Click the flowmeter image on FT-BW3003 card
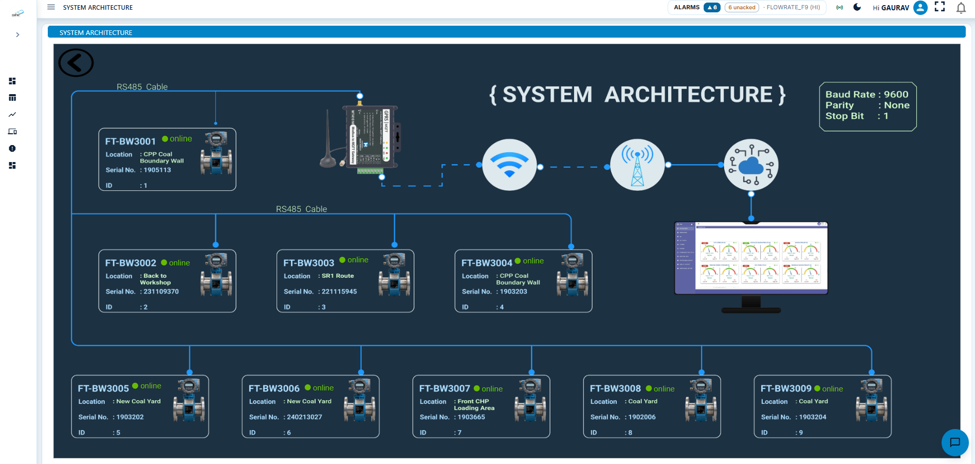The height and width of the screenshot is (464, 975). [x=394, y=274]
